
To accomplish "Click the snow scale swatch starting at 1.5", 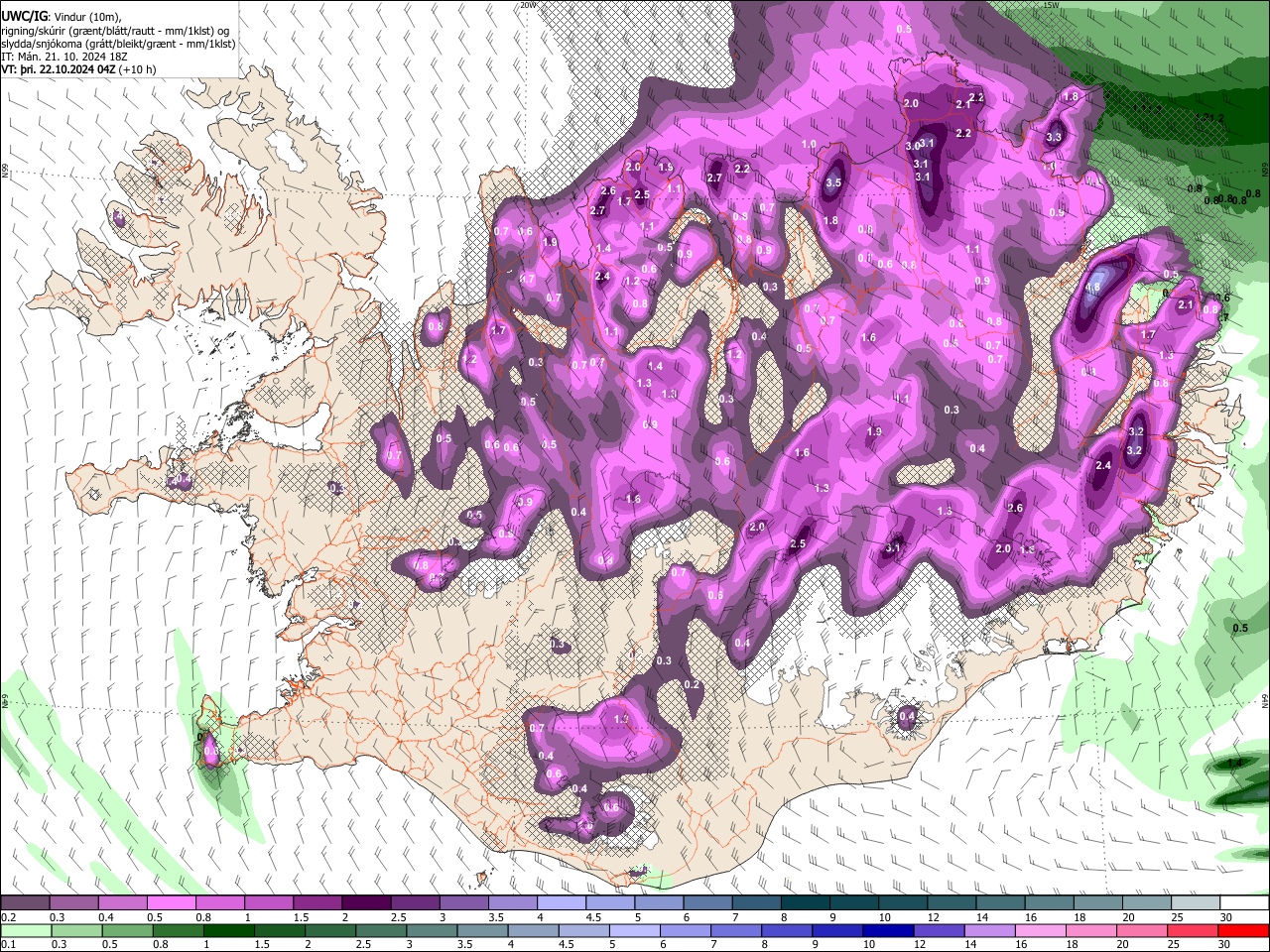I will (x=317, y=903).
